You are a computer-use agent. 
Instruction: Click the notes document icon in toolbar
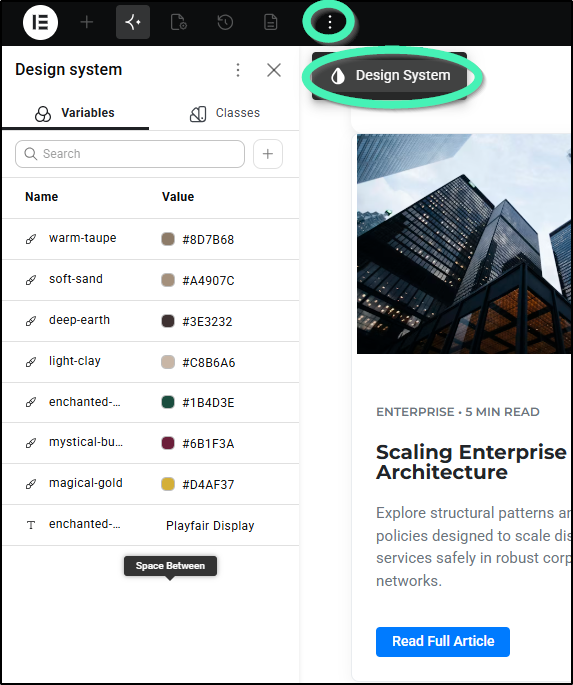tap(270, 22)
